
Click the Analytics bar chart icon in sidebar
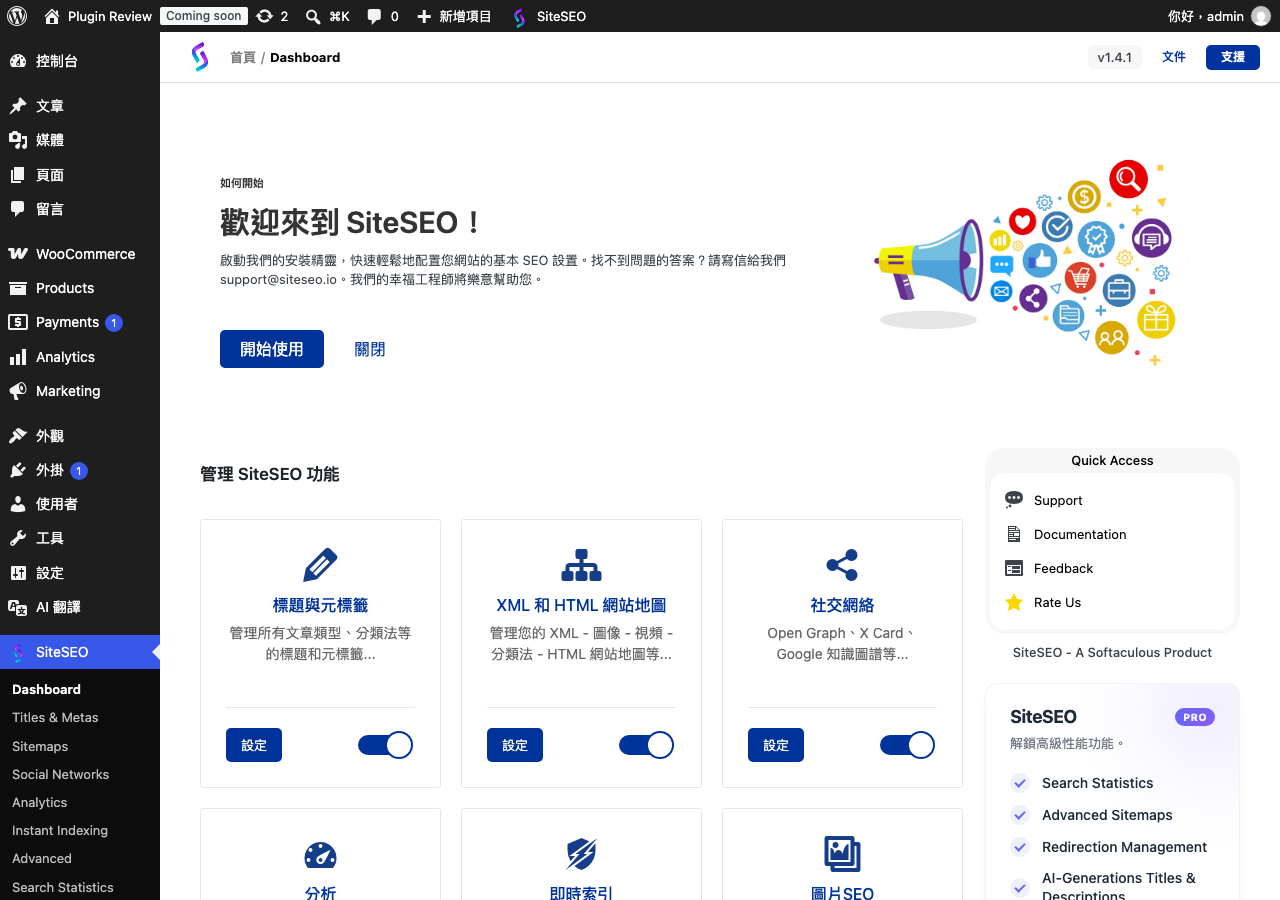18,357
